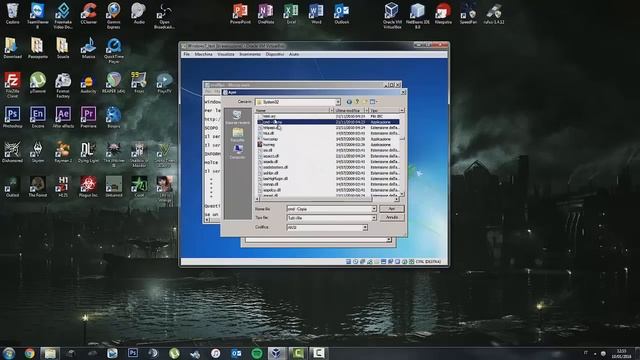The image size is (640, 360).
Task: Select recent places icon in Apri dialog sidebar
Action: [238, 117]
